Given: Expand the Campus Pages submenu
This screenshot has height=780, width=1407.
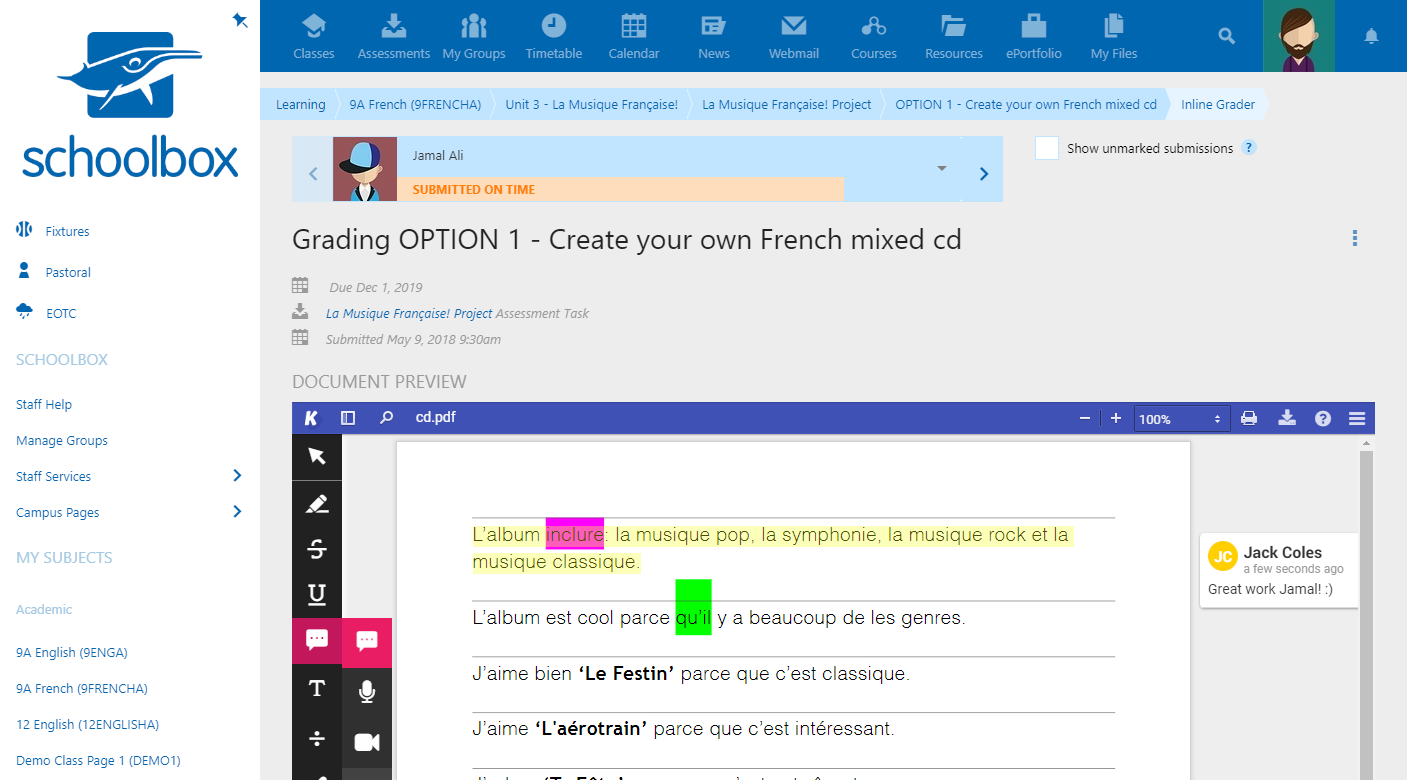Looking at the screenshot, I should click(x=237, y=511).
